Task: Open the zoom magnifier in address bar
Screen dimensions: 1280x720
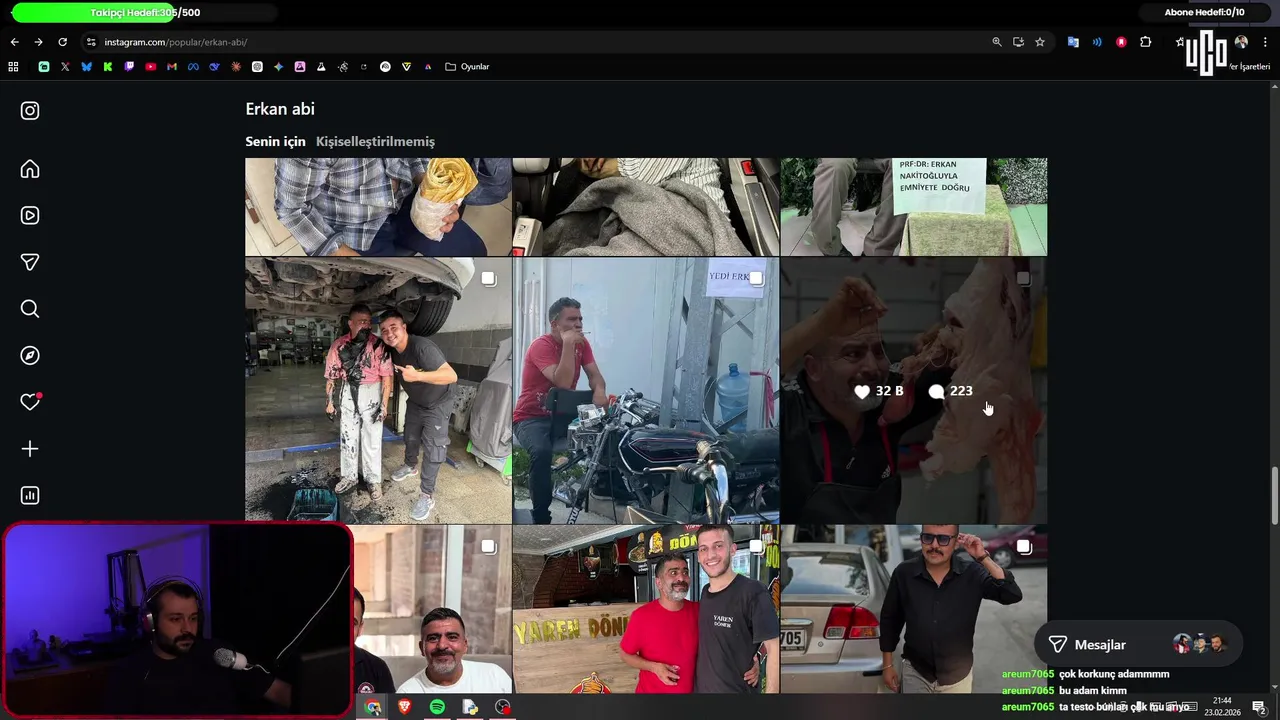Action: pyautogui.click(x=997, y=42)
